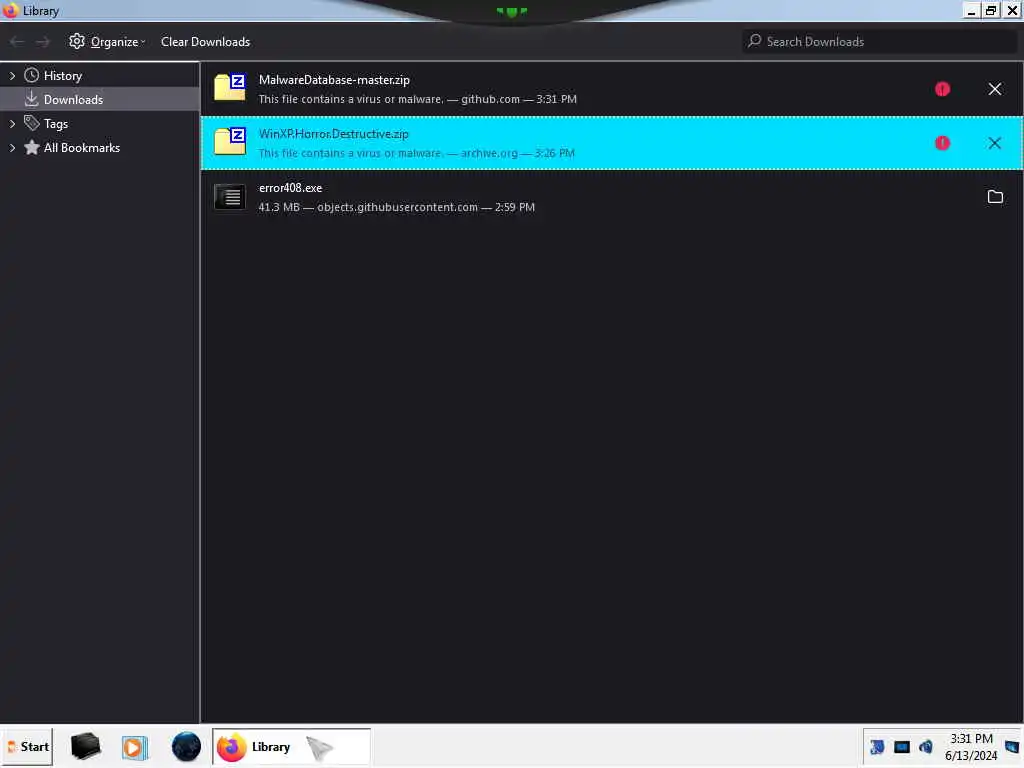Select WinXP.Horror.Destructive.zip file name
This screenshot has width=1024, height=768.
(334, 134)
